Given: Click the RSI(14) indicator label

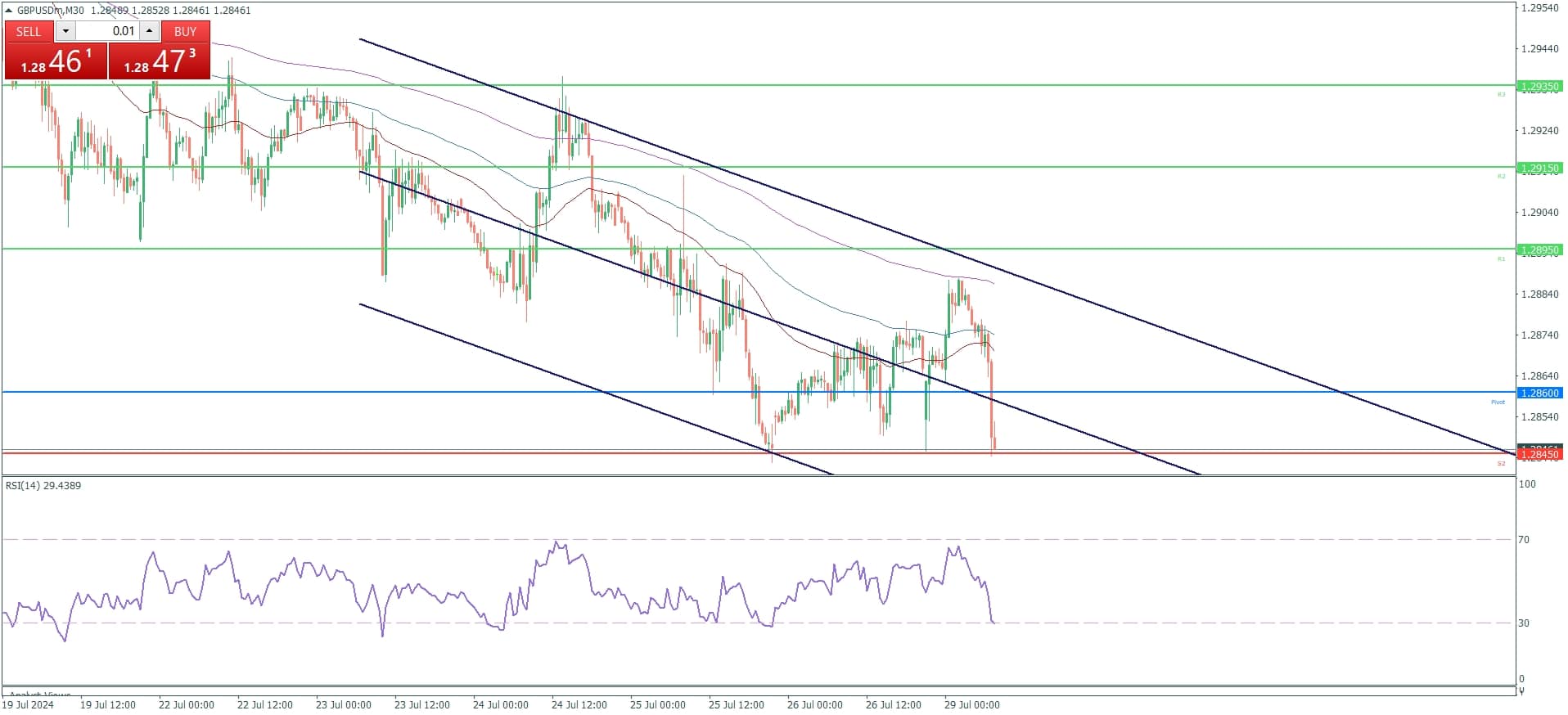Looking at the screenshot, I should [43, 485].
